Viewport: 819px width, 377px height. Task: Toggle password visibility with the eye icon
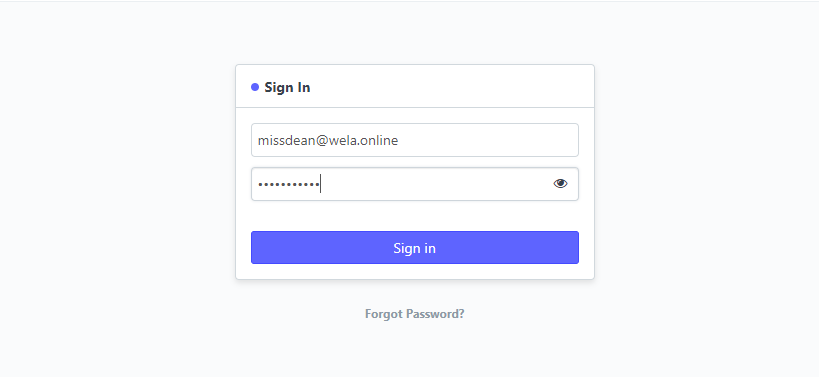tap(560, 183)
